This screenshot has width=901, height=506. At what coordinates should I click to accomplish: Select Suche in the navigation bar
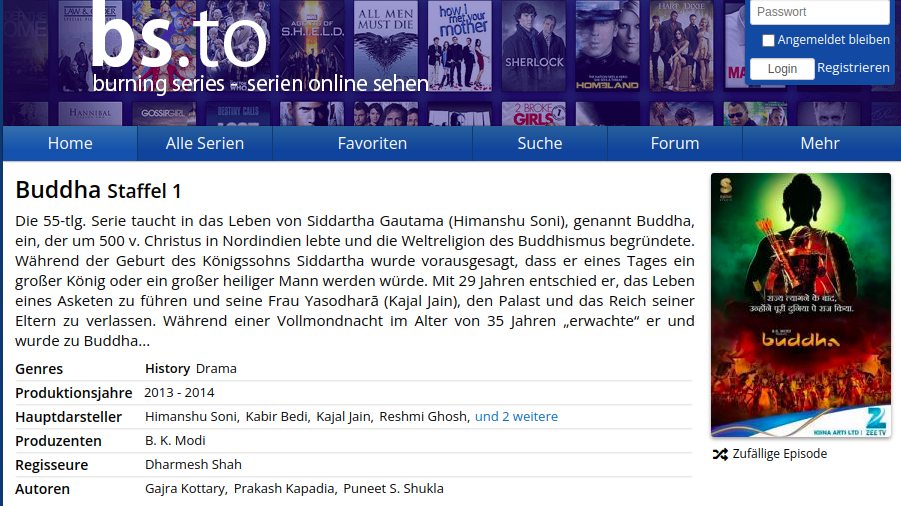coord(540,143)
